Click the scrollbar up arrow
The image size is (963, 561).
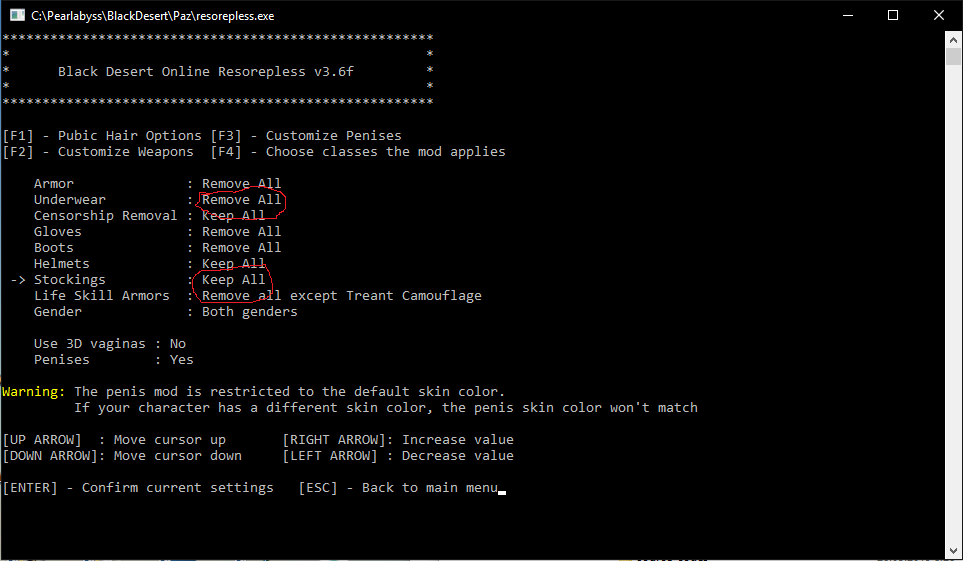pyautogui.click(x=953, y=40)
